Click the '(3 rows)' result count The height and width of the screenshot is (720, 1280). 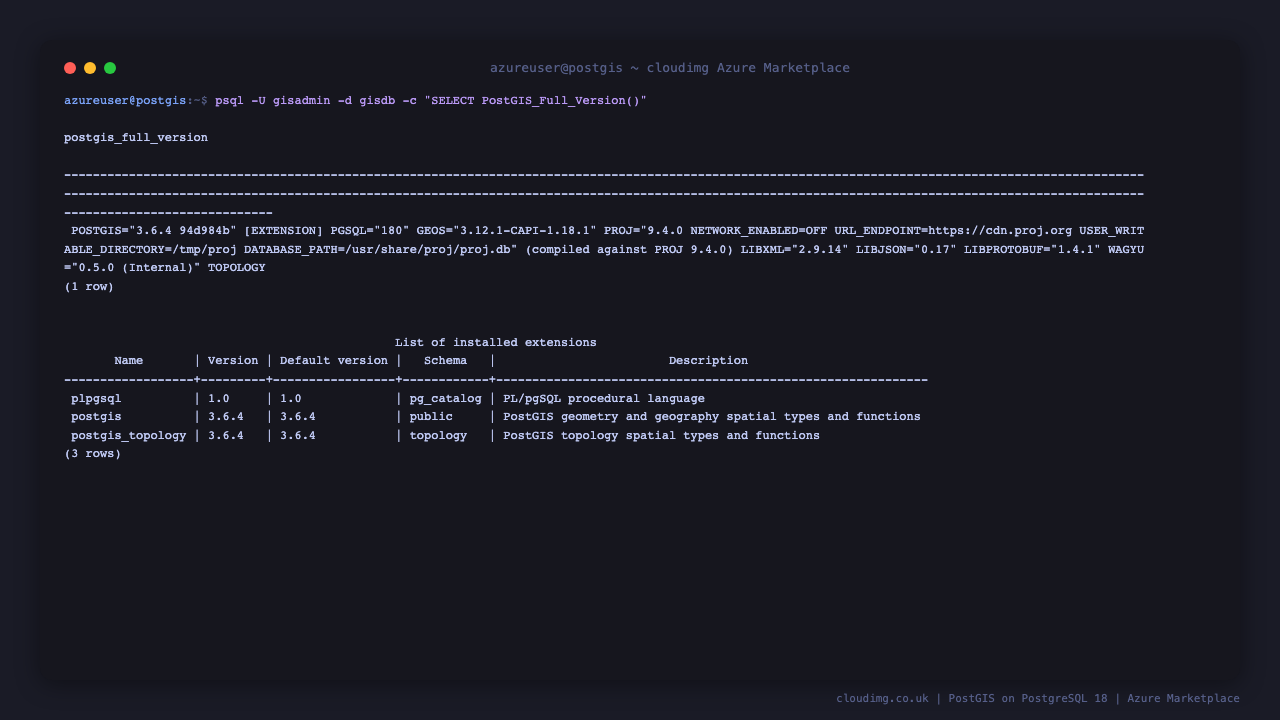pyautogui.click(x=93, y=454)
